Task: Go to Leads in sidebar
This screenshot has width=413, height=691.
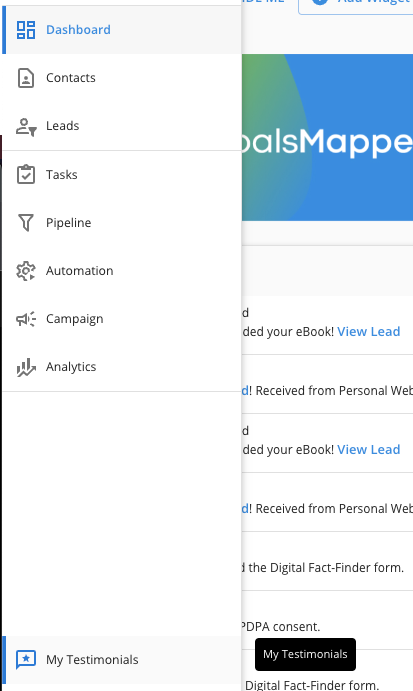Action: pyautogui.click(x=121, y=126)
